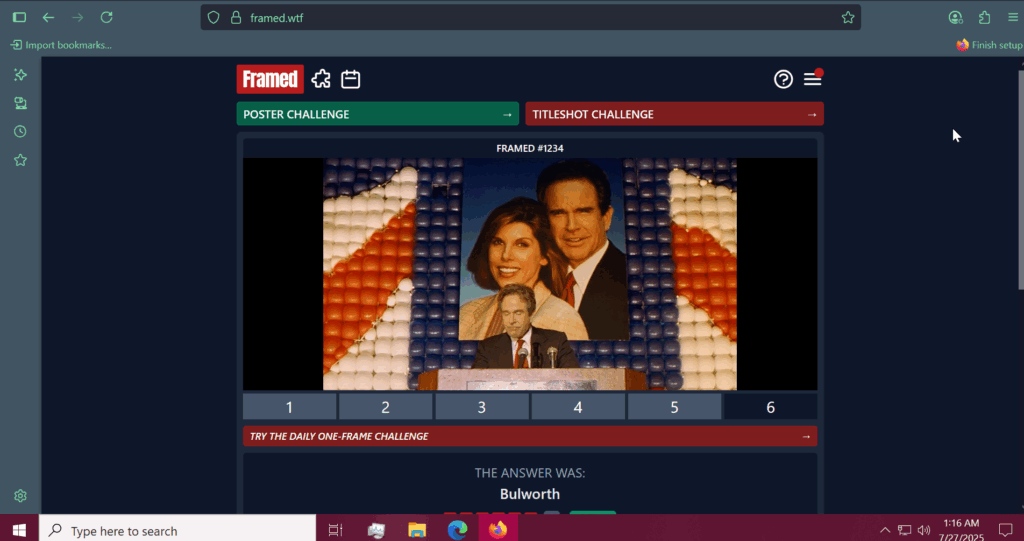Switch to frame 3
1024x541 pixels.
point(481,407)
